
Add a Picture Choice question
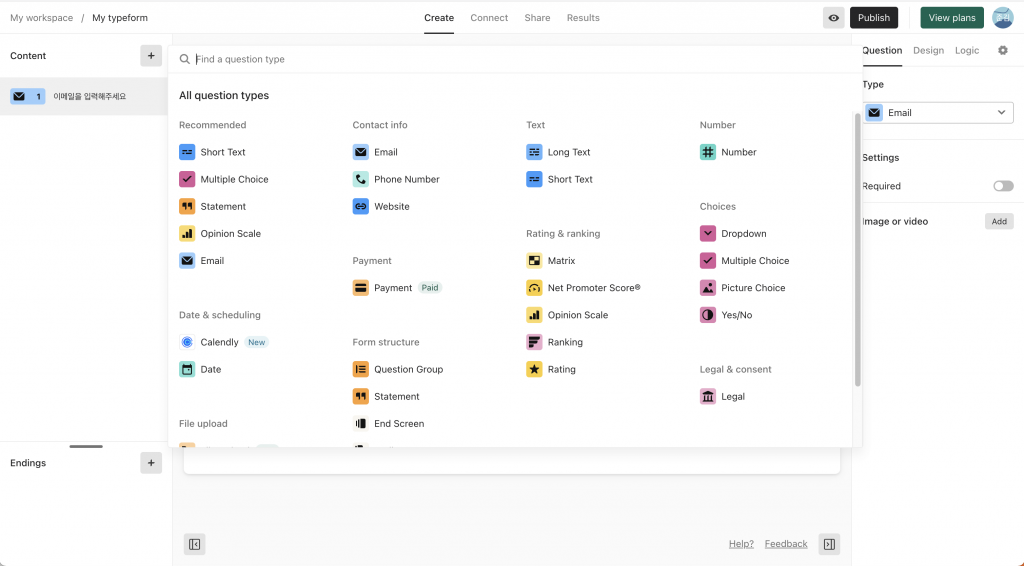click(742, 288)
